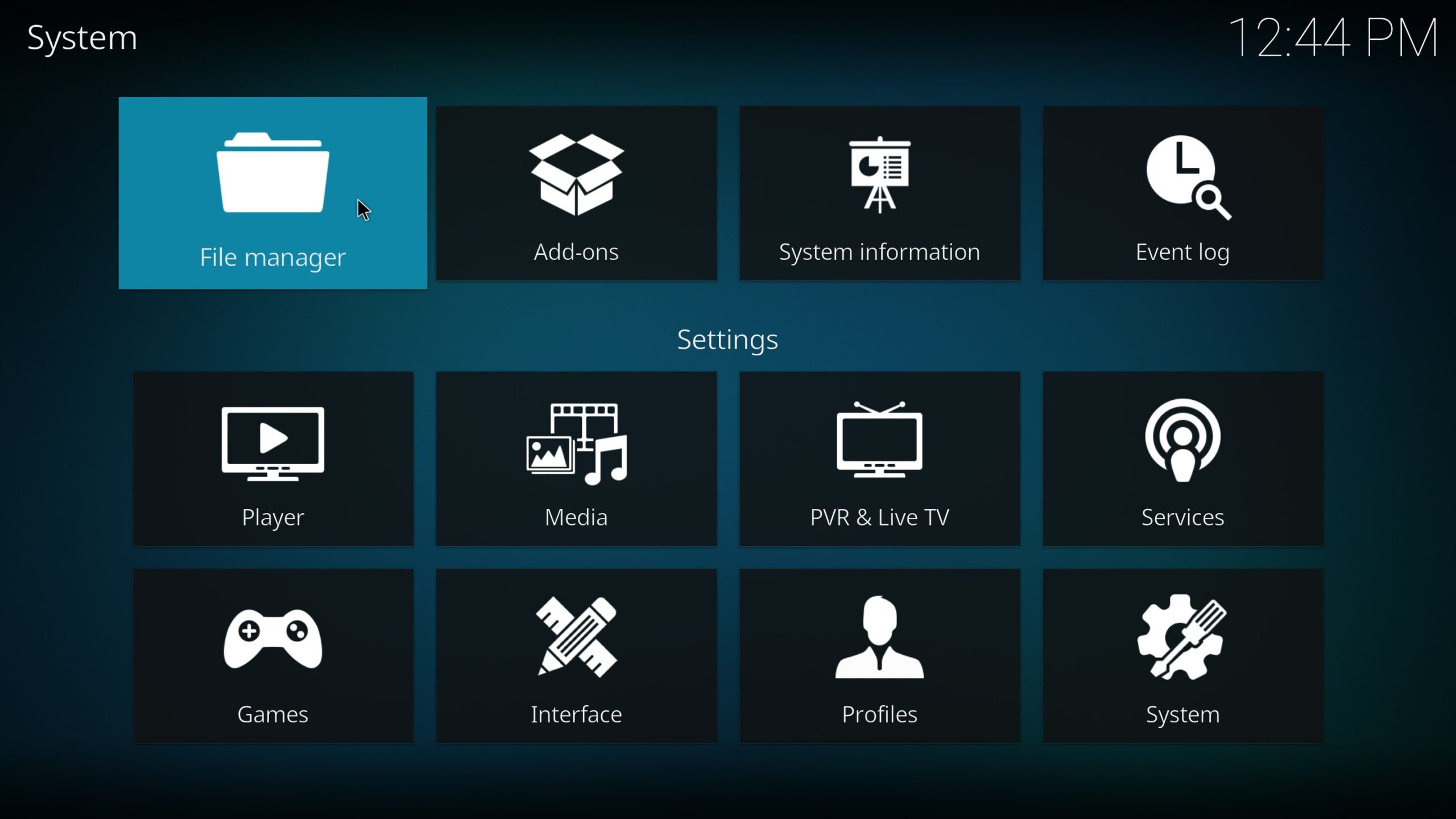
Task: Expand System information details
Action: (879, 193)
